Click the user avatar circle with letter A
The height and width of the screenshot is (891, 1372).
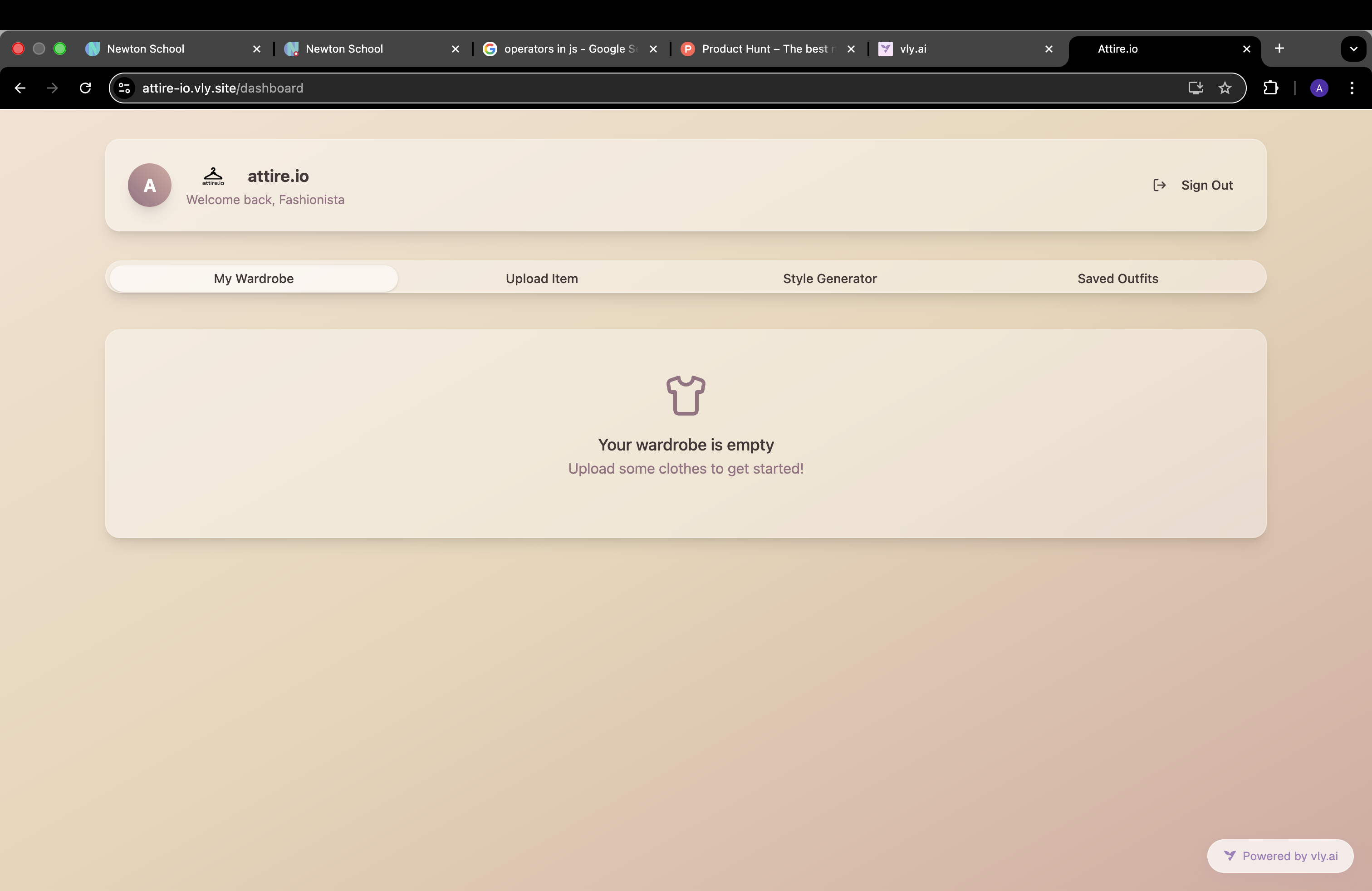(149, 185)
